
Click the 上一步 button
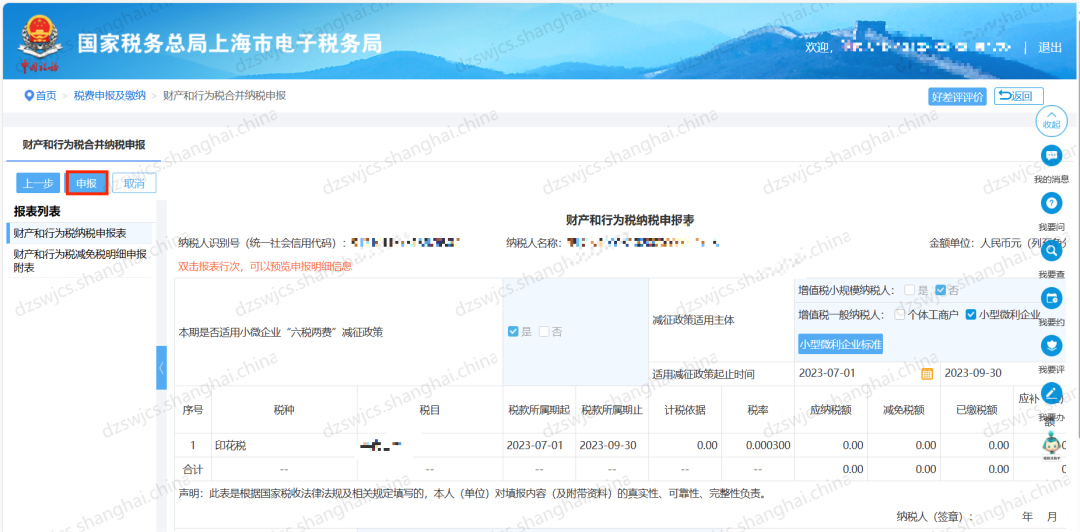[x=38, y=183]
